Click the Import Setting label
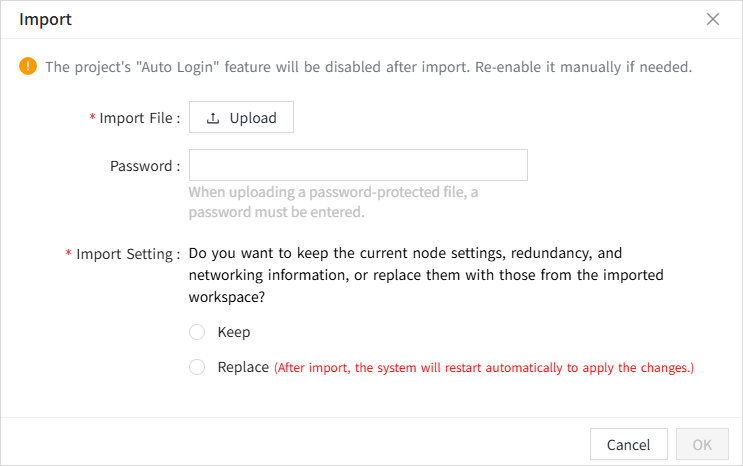 (x=127, y=254)
